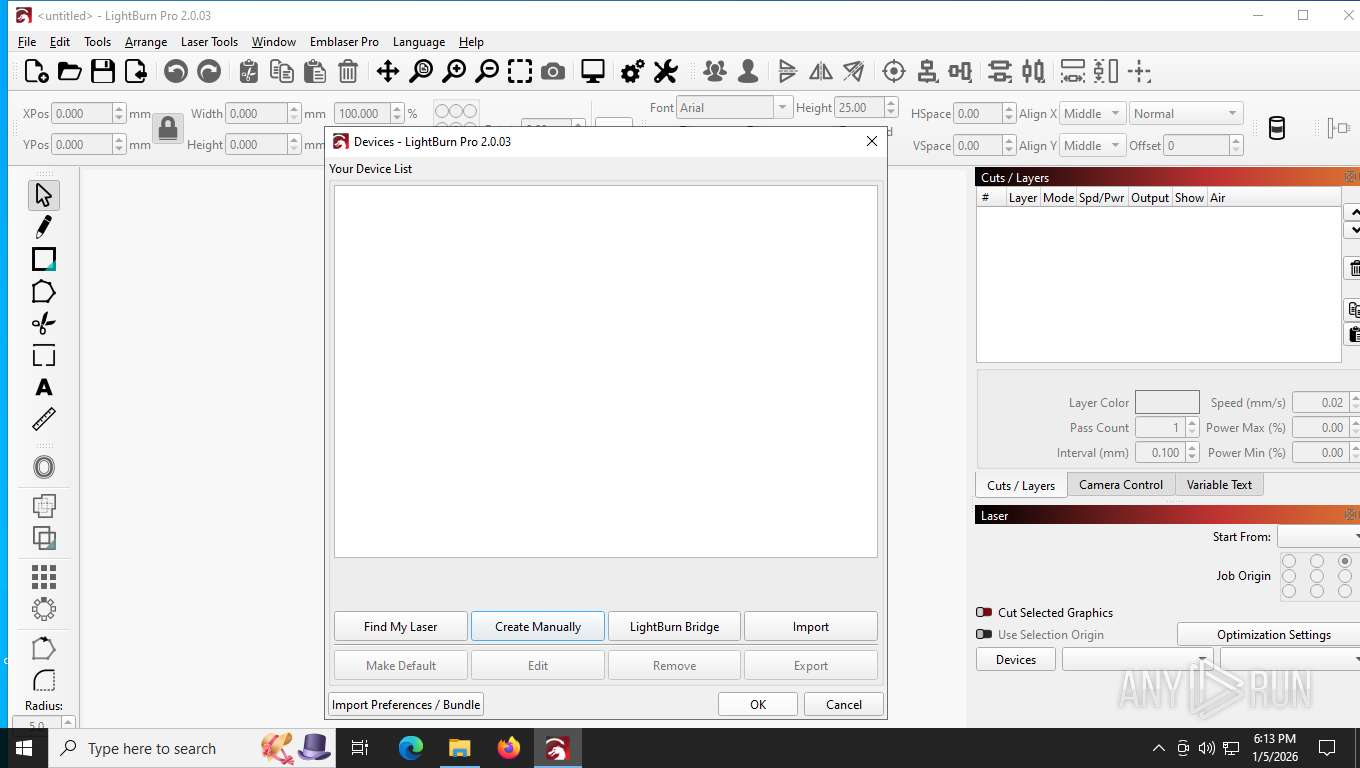Zoom out with the minus magnifier
This screenshot has width=1360, height=768.
(487, 71)
